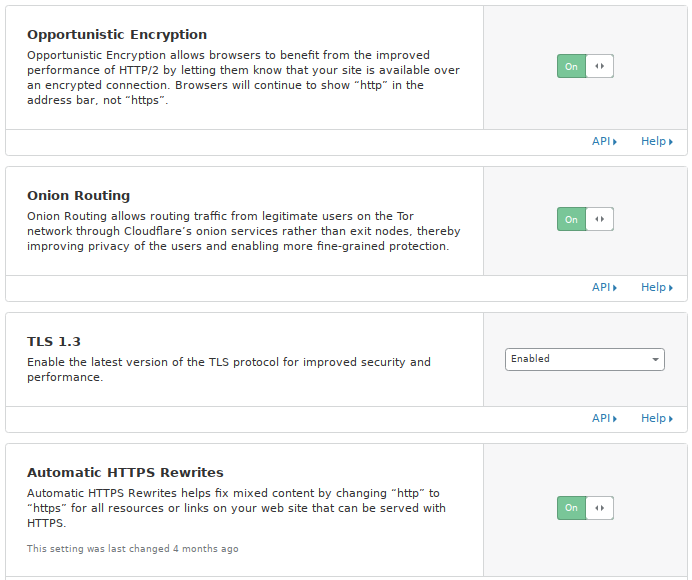Select the TLS 1.3 section title

54,342
